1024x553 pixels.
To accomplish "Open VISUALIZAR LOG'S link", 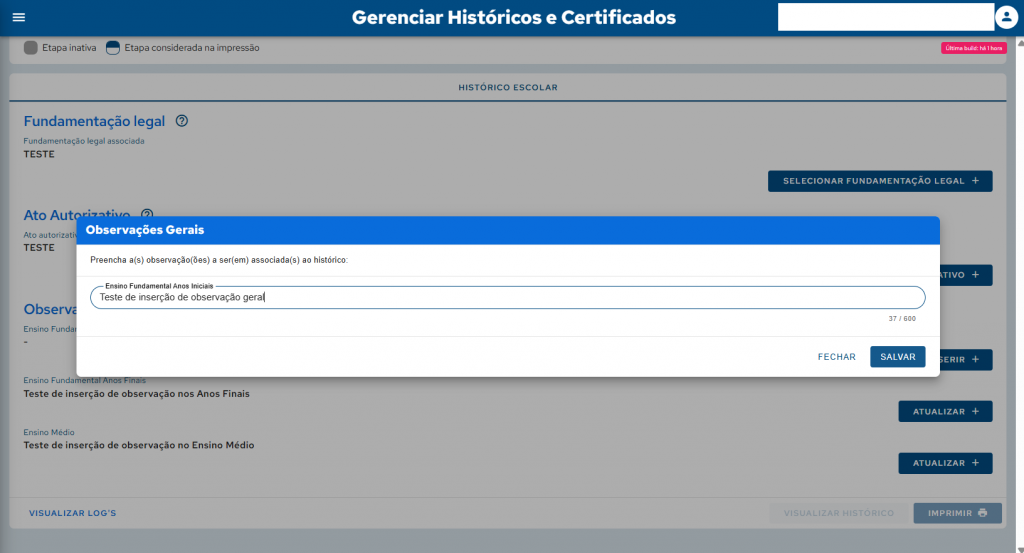I will pos(73,513).
